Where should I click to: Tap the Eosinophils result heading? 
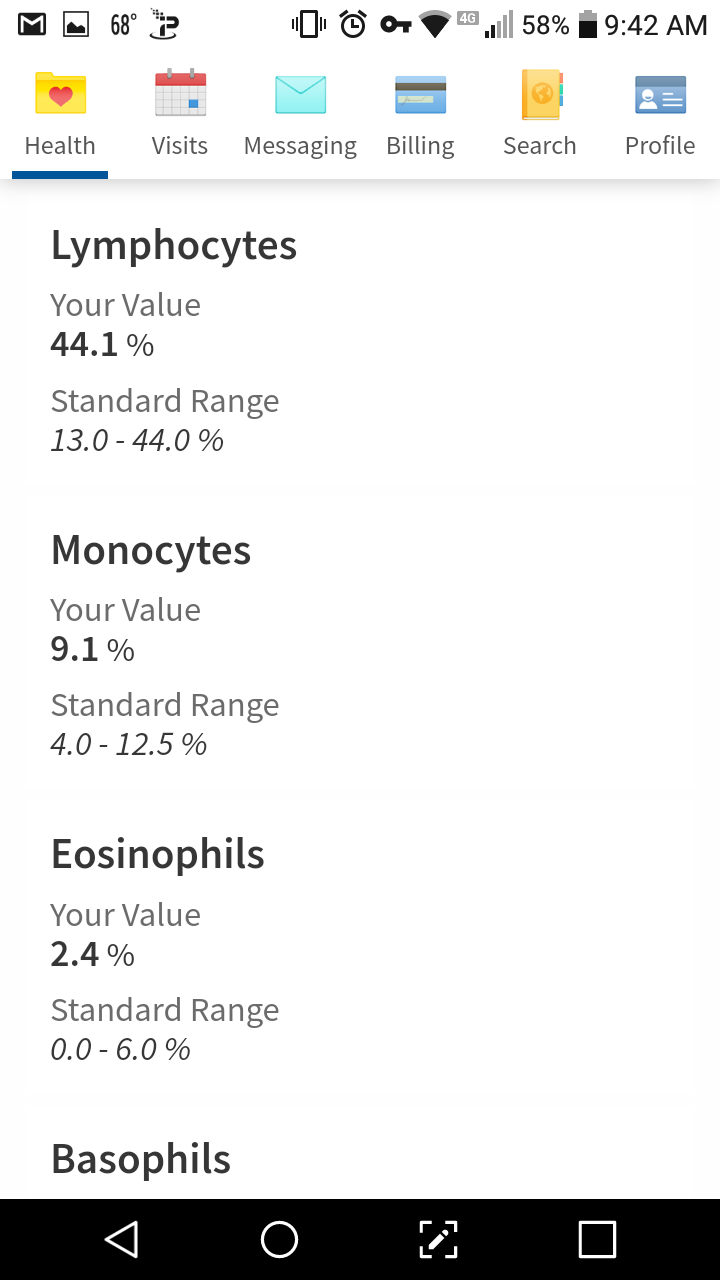pyautogui.click(x=158, y=855)
